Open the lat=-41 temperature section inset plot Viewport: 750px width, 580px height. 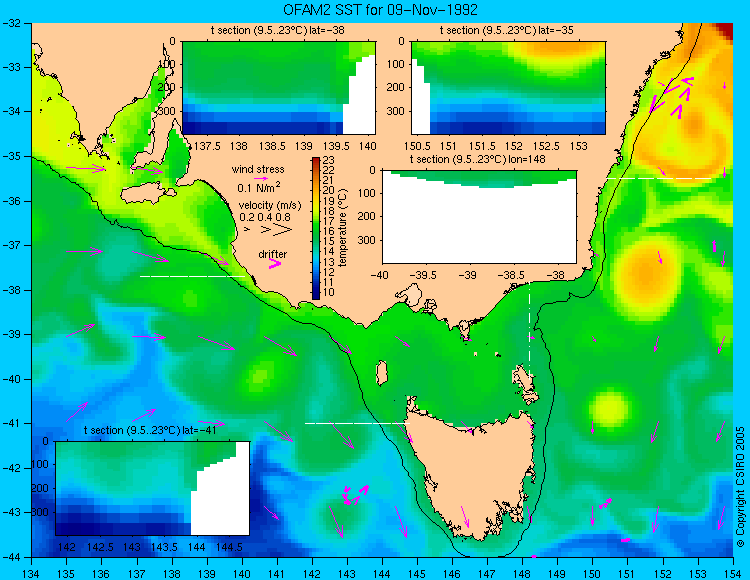point(153,488)
